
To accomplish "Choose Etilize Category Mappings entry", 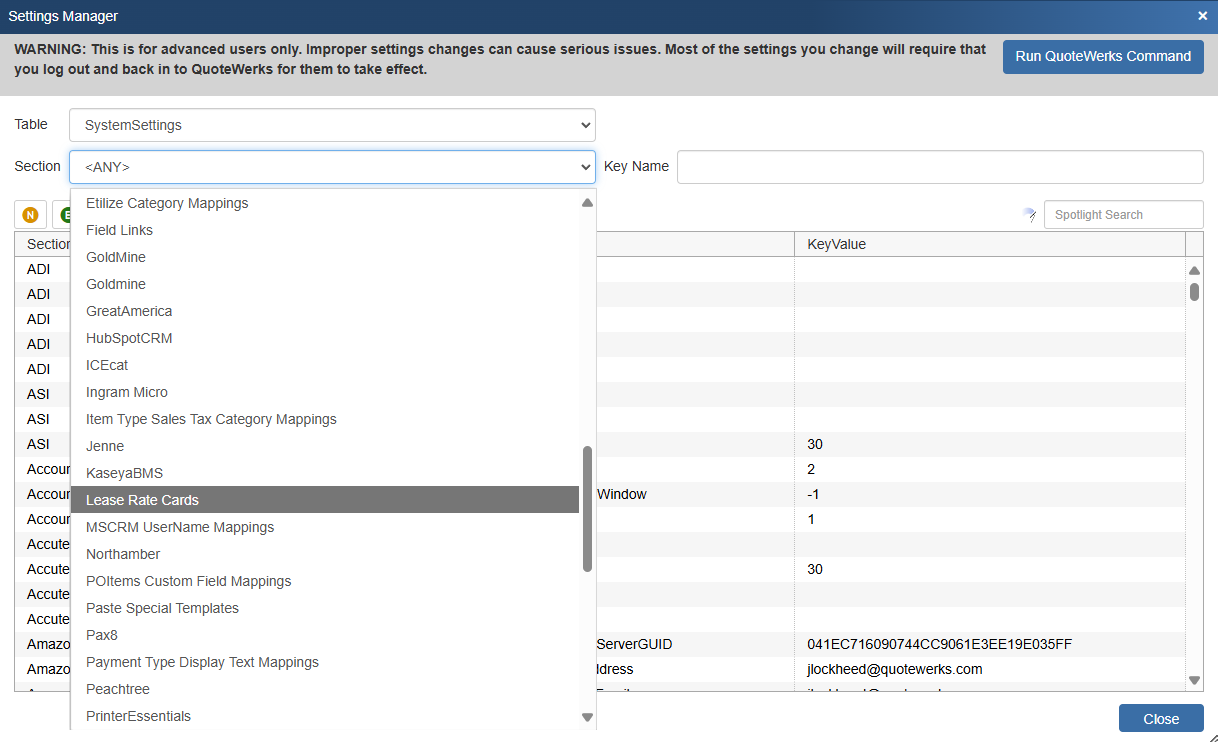I will (x=167, y=203).
